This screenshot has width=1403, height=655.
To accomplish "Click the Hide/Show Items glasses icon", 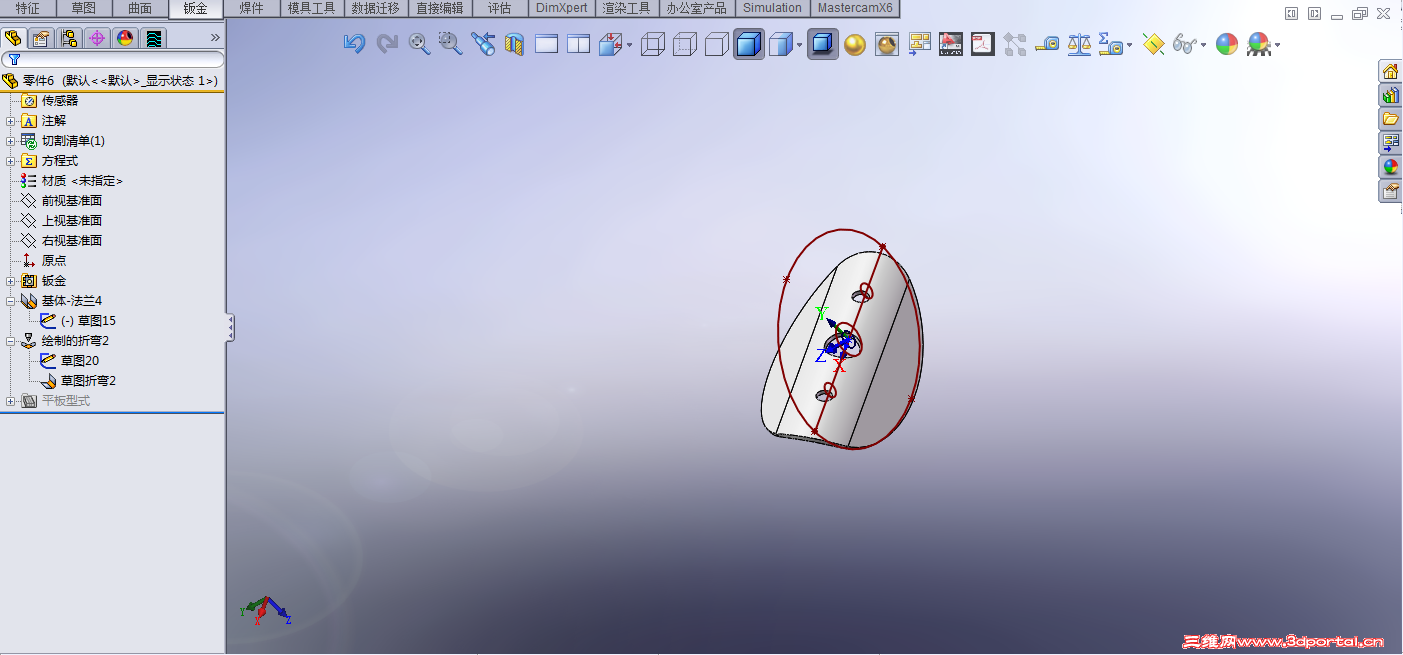I will click(x=1184, y=44).
